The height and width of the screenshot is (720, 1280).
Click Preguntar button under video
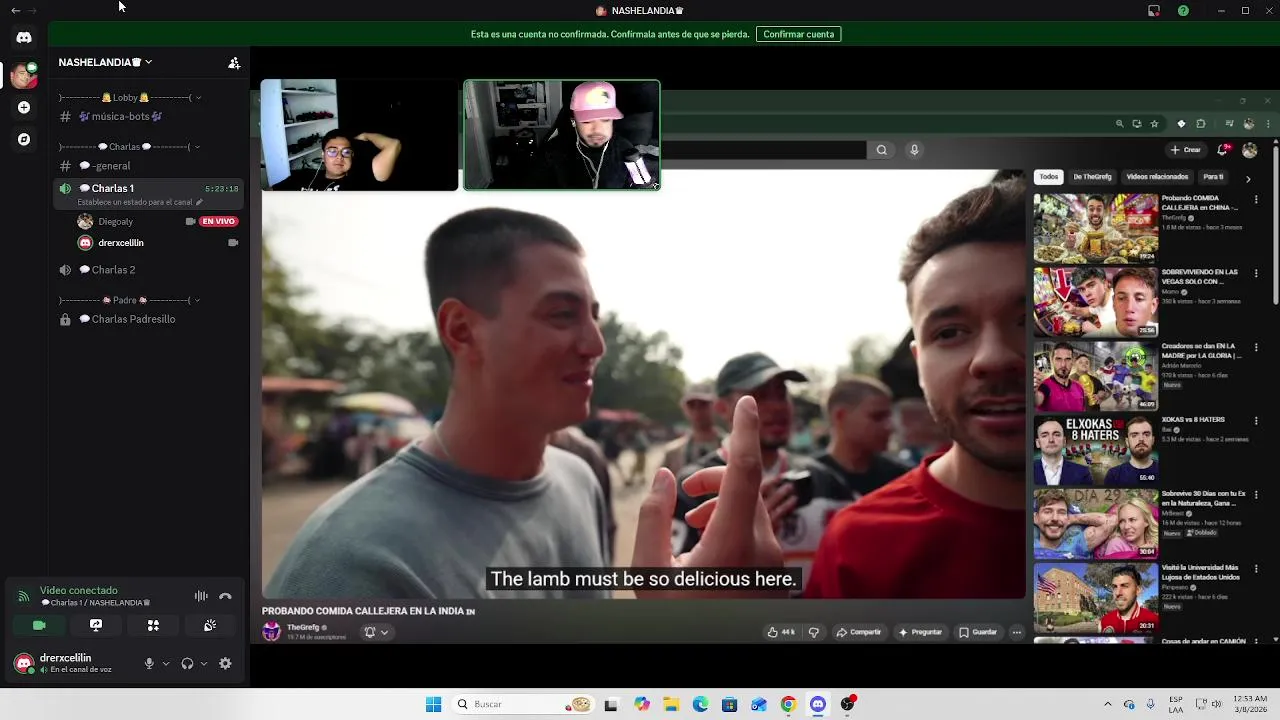point(920,632)
